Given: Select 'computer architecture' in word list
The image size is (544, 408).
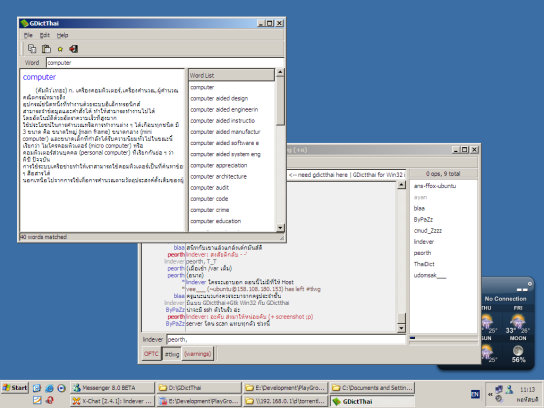Looking at the screenshot, I should tap(218, 177).
